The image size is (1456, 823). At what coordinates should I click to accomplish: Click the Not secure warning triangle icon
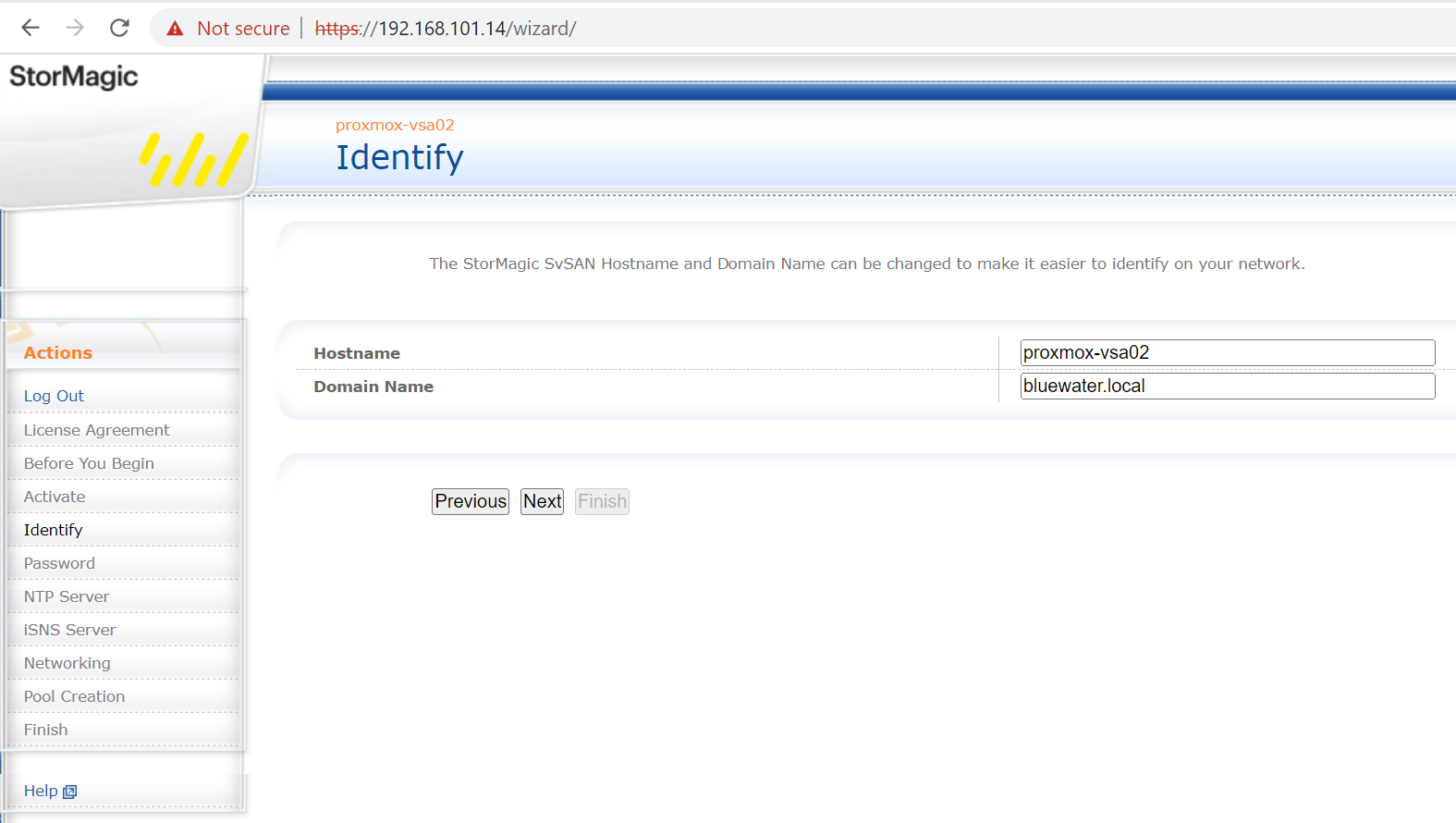click(x=175, y=29)
